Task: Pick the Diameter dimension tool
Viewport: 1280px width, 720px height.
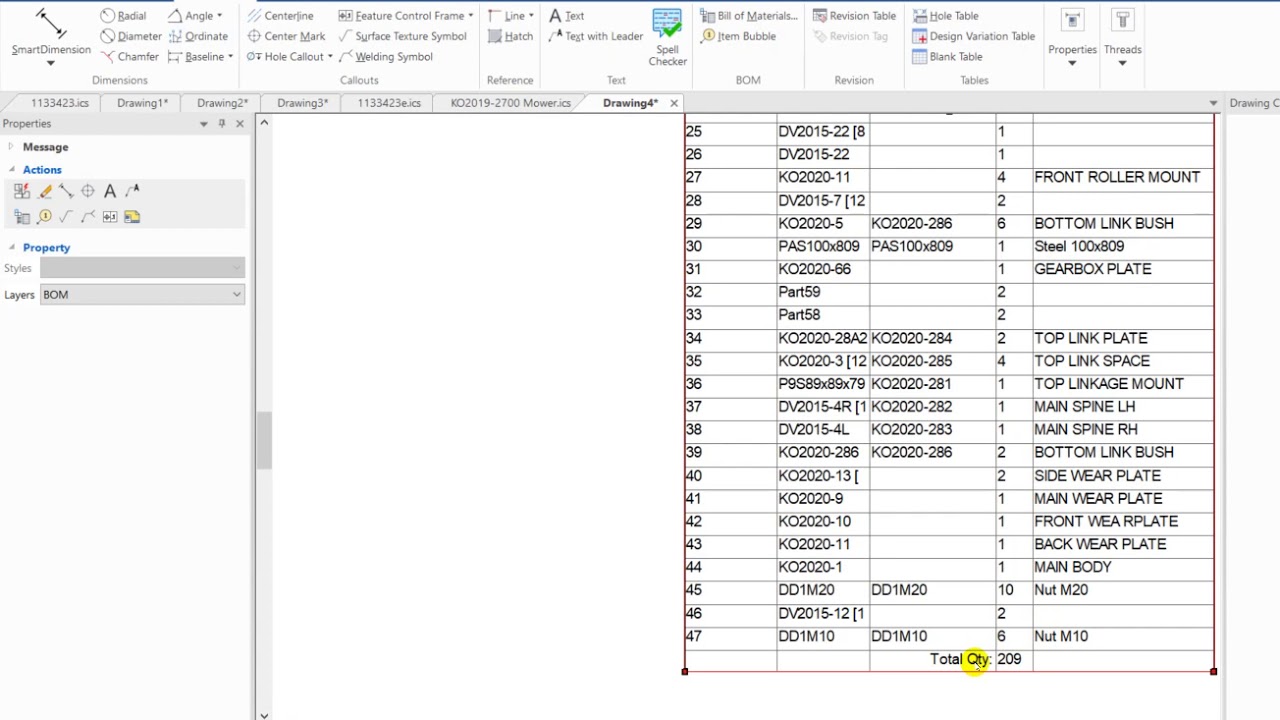Action: tap(130, 36)
